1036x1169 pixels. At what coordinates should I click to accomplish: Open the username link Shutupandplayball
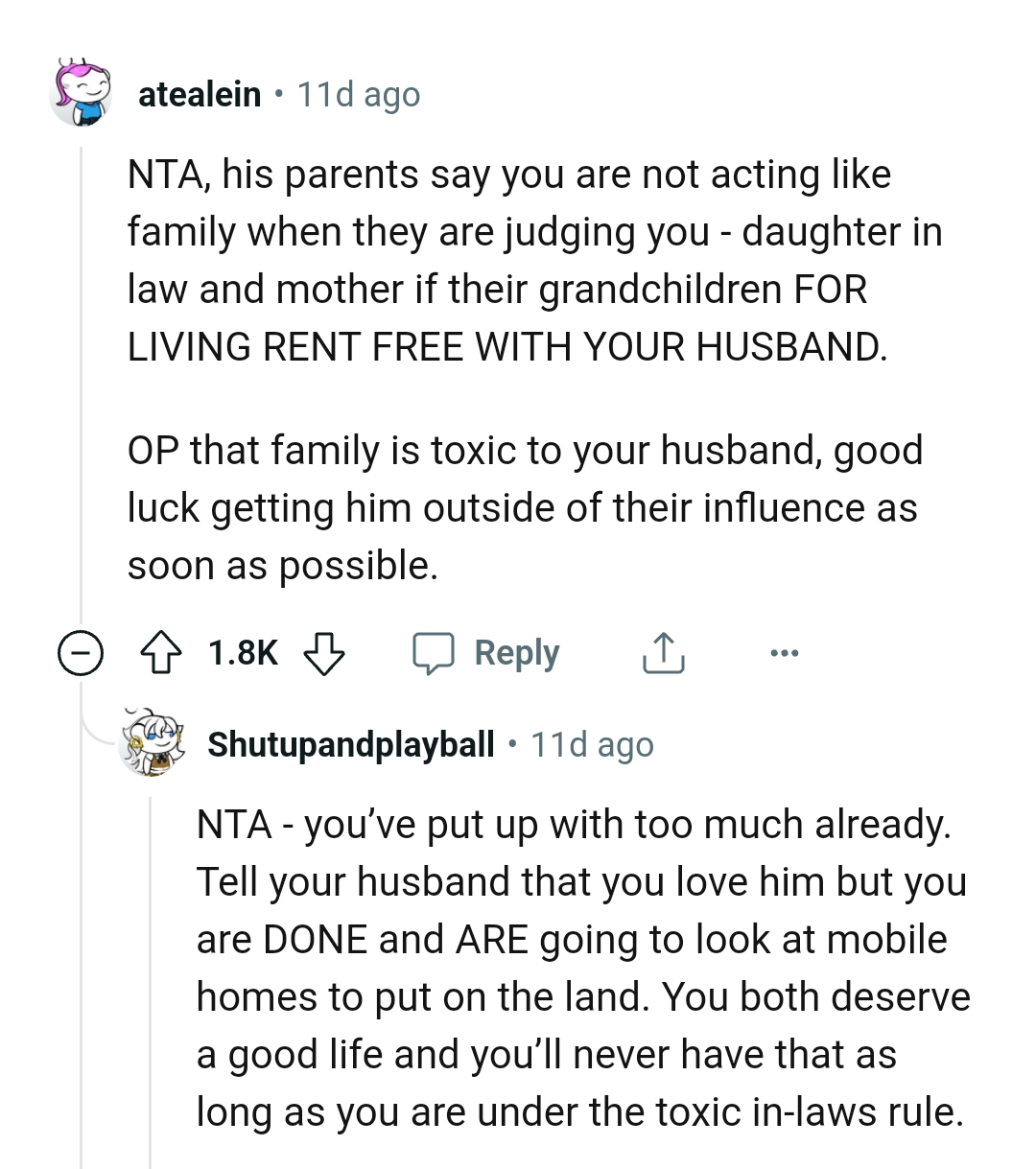tap(350, 744)
